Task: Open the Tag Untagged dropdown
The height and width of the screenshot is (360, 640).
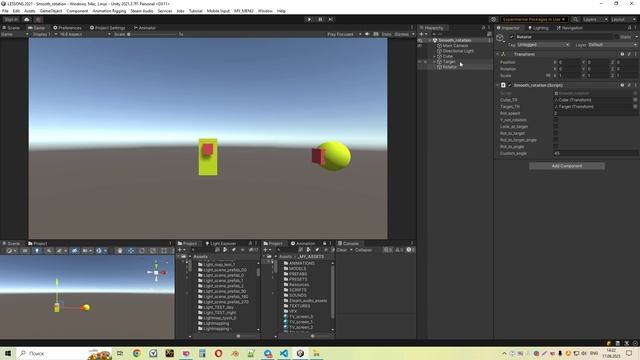Action: pos(543,45)
